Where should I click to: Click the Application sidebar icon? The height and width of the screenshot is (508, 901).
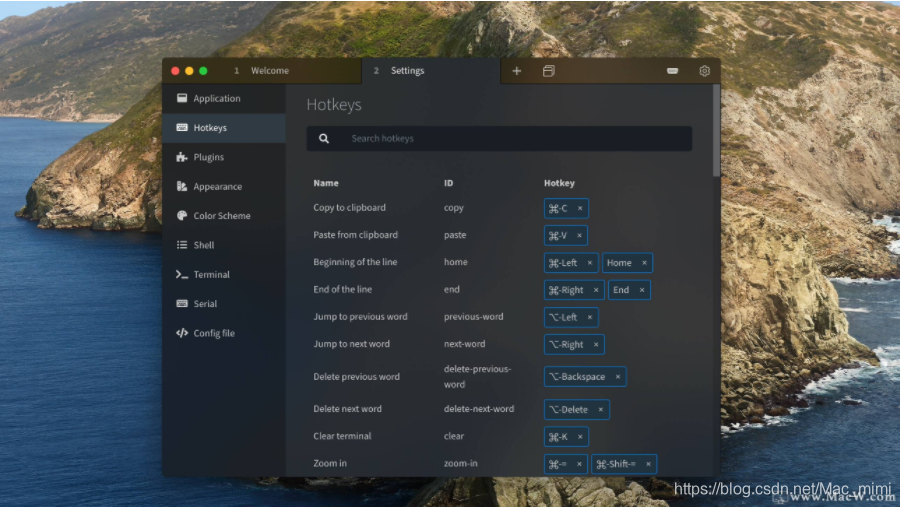coord(182,98)
